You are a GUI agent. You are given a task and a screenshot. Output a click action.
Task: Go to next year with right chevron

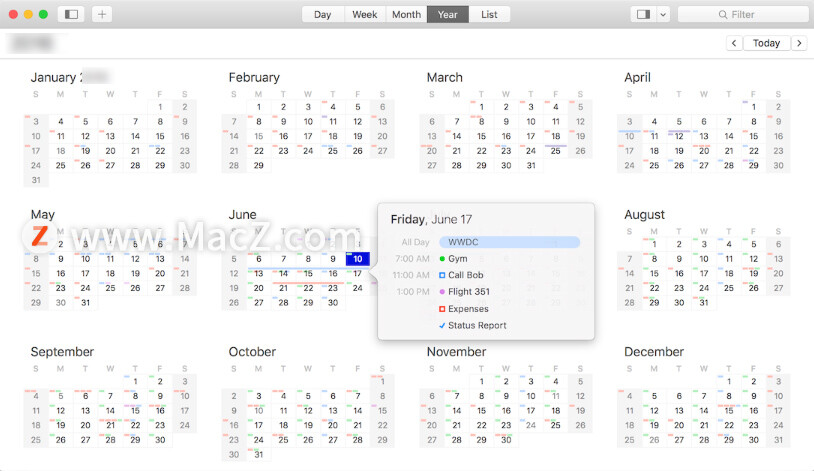click(799, 43)
